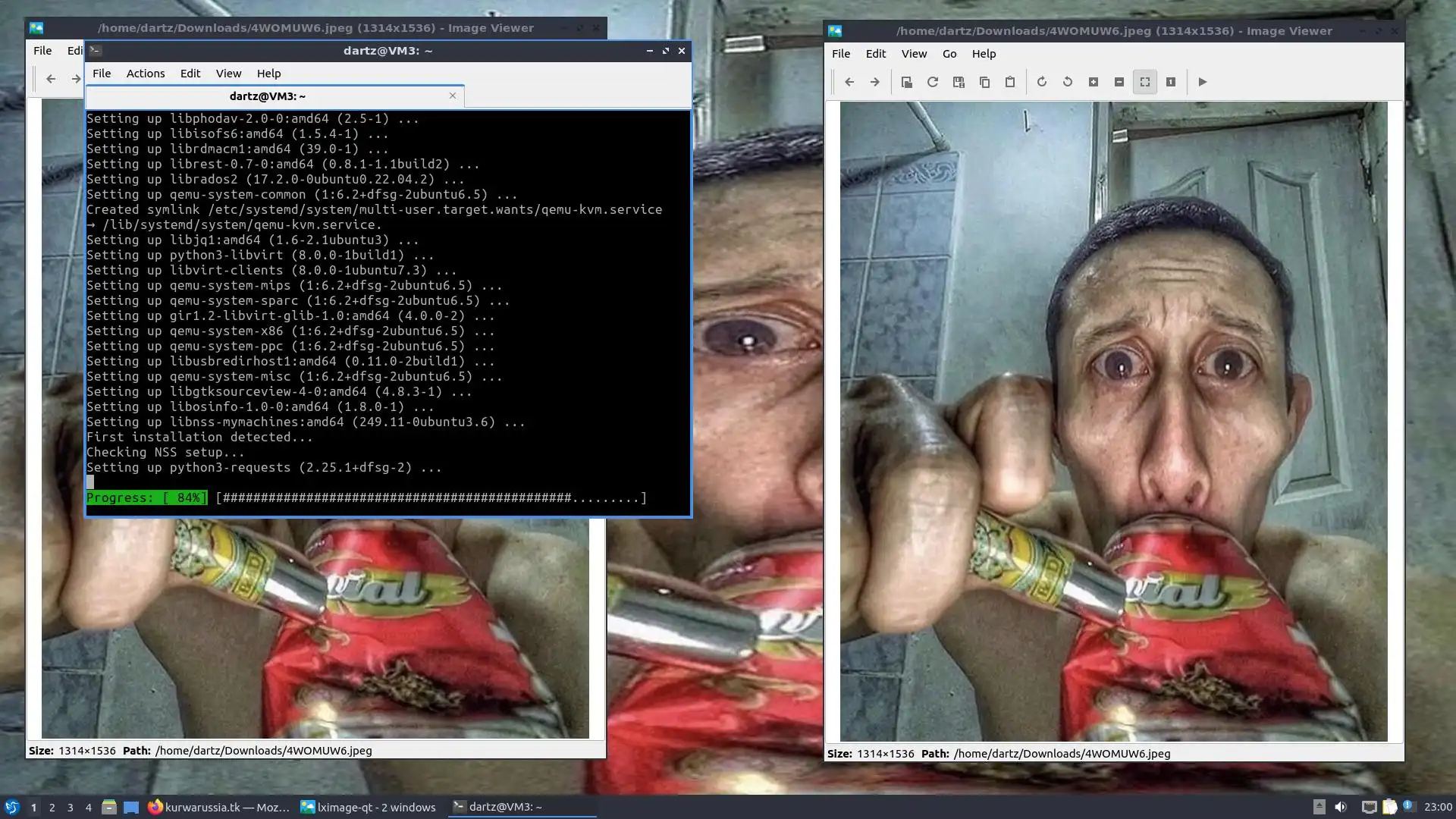1456x819 pixels.
Task: Switch to the lximage-qt taskbar group
Action: (369, 807)
